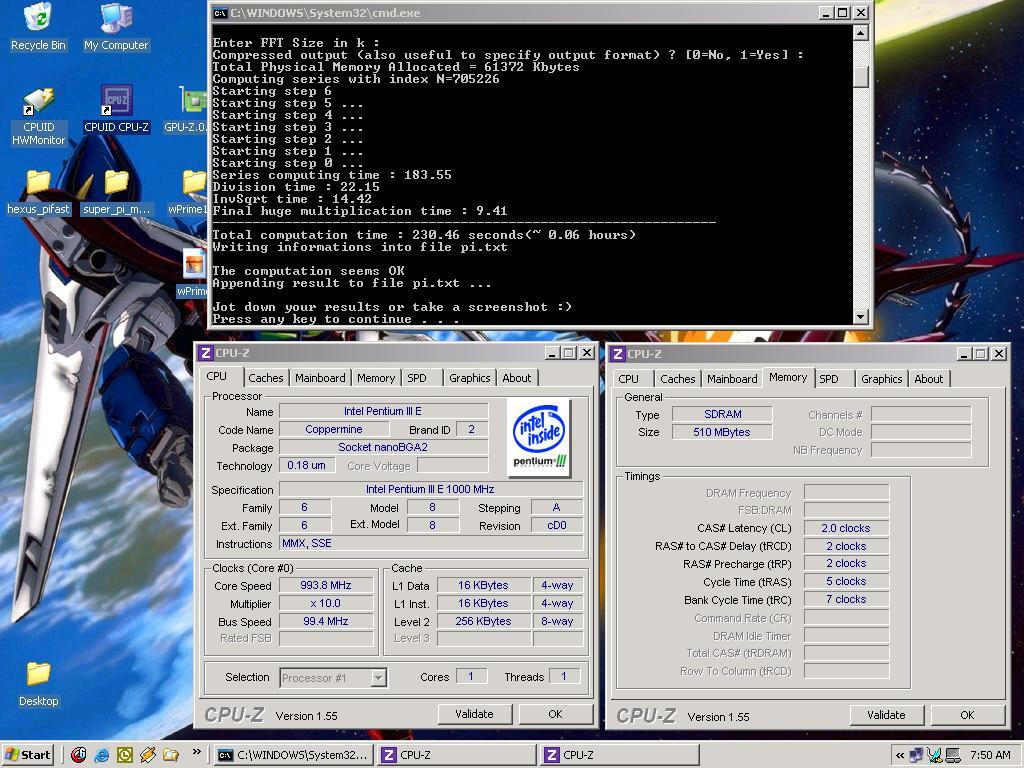Click the taskbar clock 7:50 AM
The height and width of the screenshot is (768, 1024).
[x=990, y=756]
